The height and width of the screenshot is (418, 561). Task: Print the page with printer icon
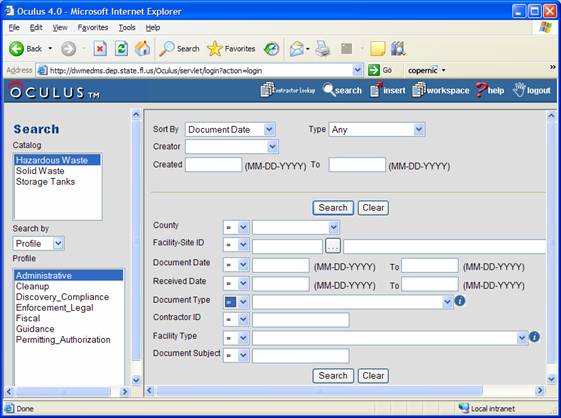322,49
